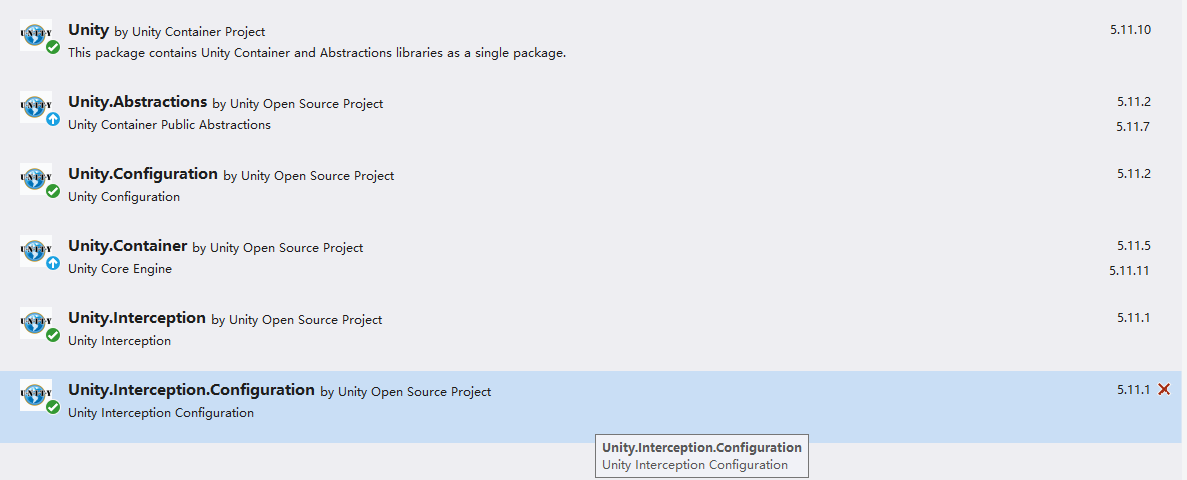
Task: Click Unity package green installed checkmark
Action: 53,47
